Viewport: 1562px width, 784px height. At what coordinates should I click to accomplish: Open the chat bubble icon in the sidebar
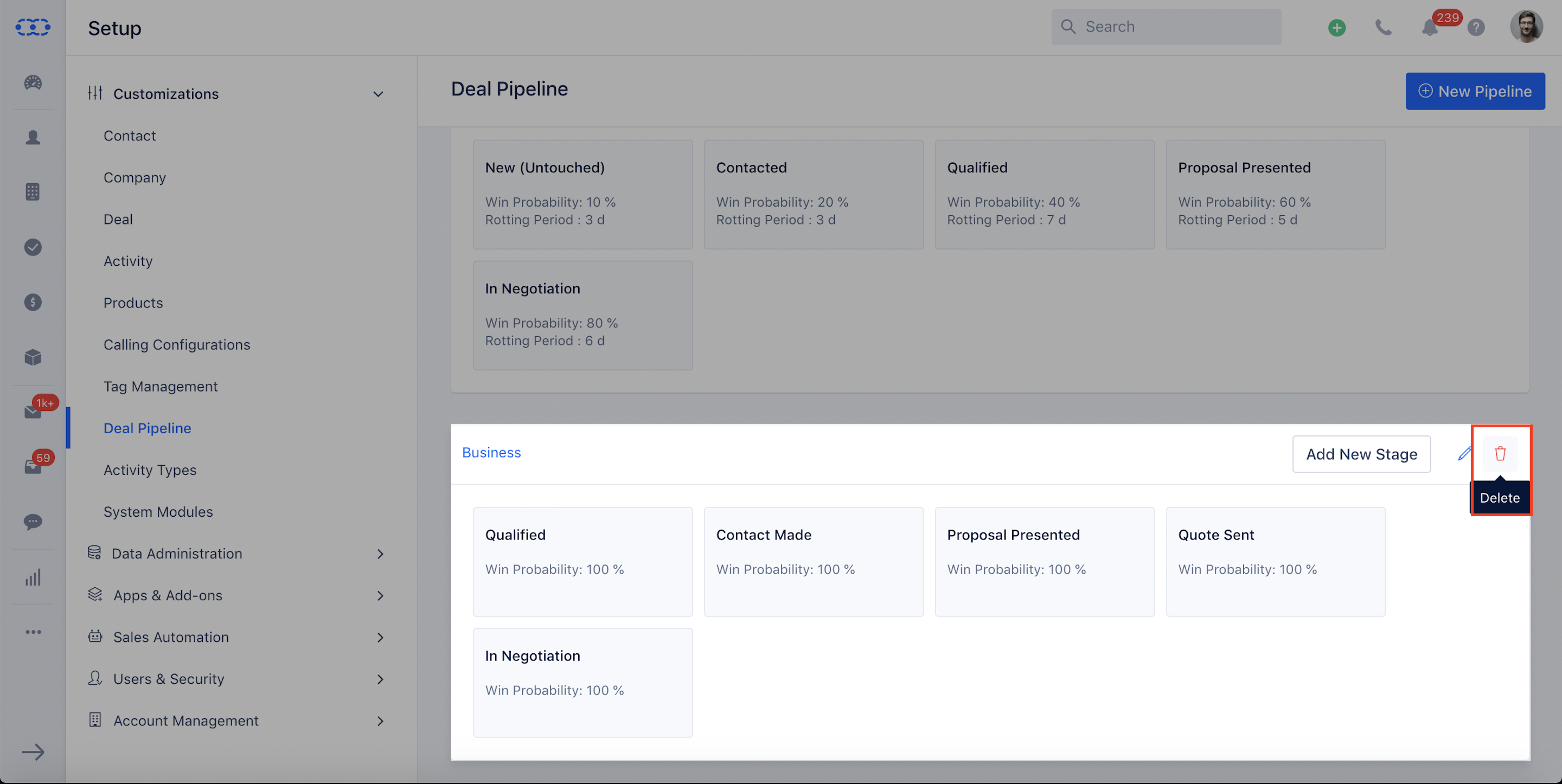pyautogui.click(x=33, y=522)
